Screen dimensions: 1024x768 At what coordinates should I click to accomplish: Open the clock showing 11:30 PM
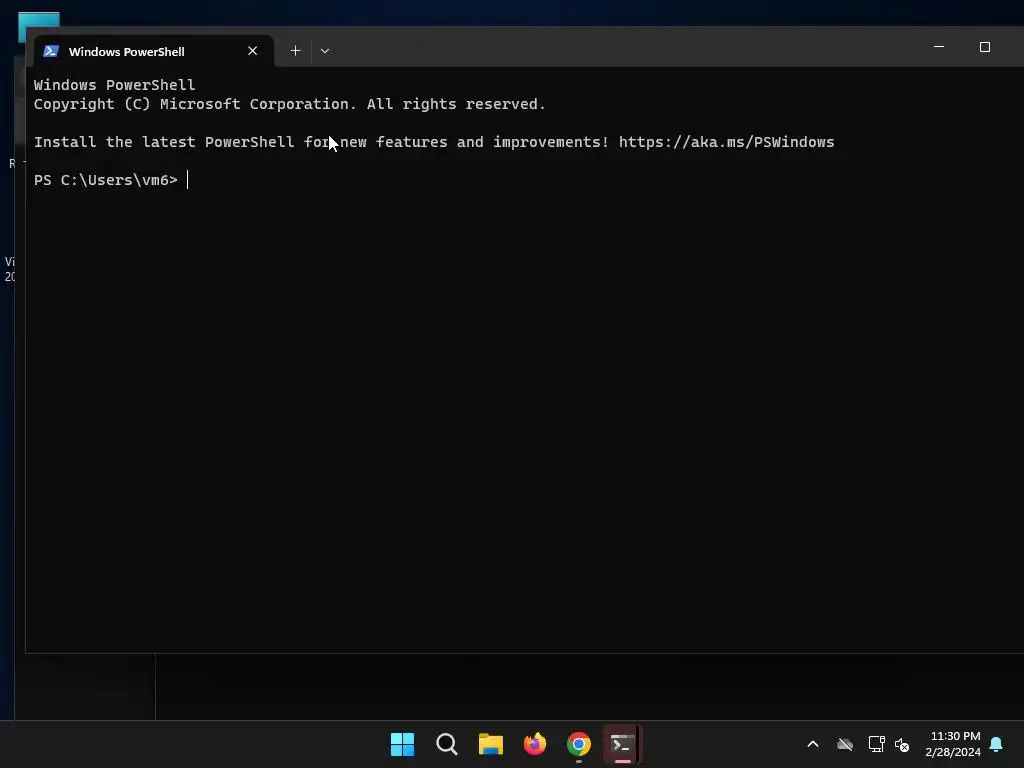point(953,744)
